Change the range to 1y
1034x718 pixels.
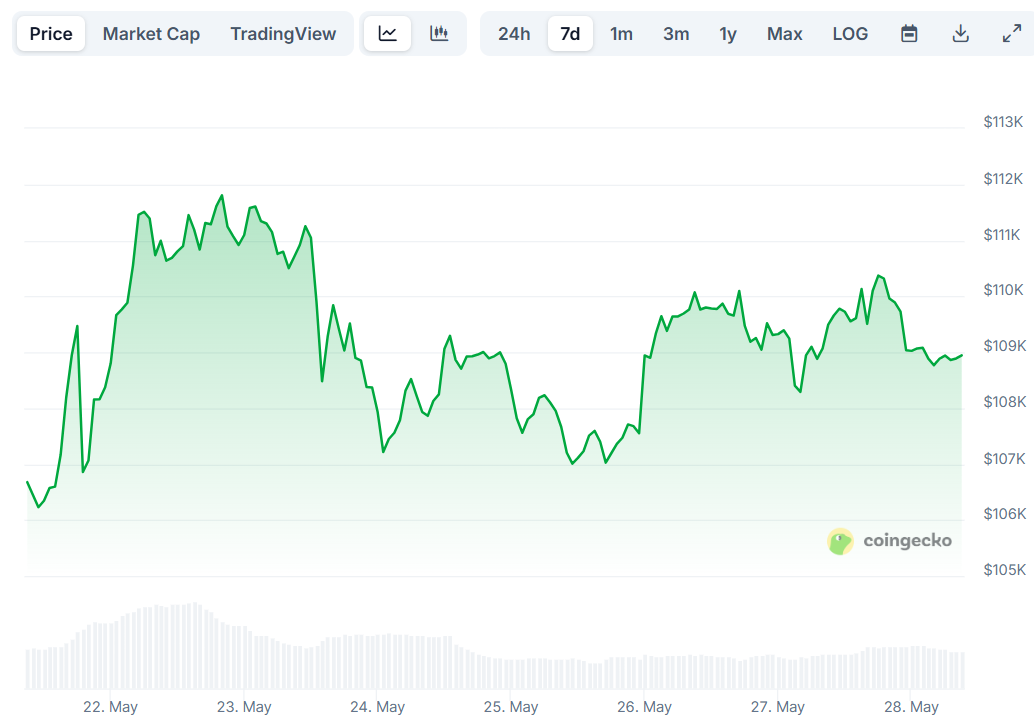click(728, 34)
